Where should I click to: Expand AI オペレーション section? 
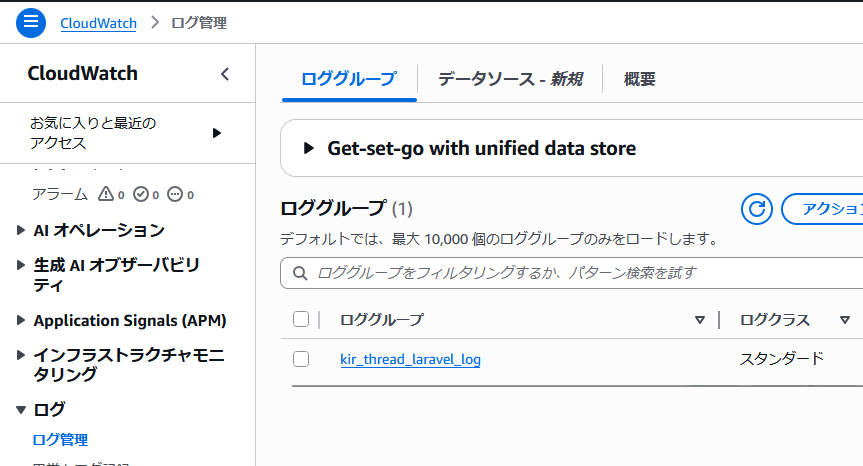22,230
